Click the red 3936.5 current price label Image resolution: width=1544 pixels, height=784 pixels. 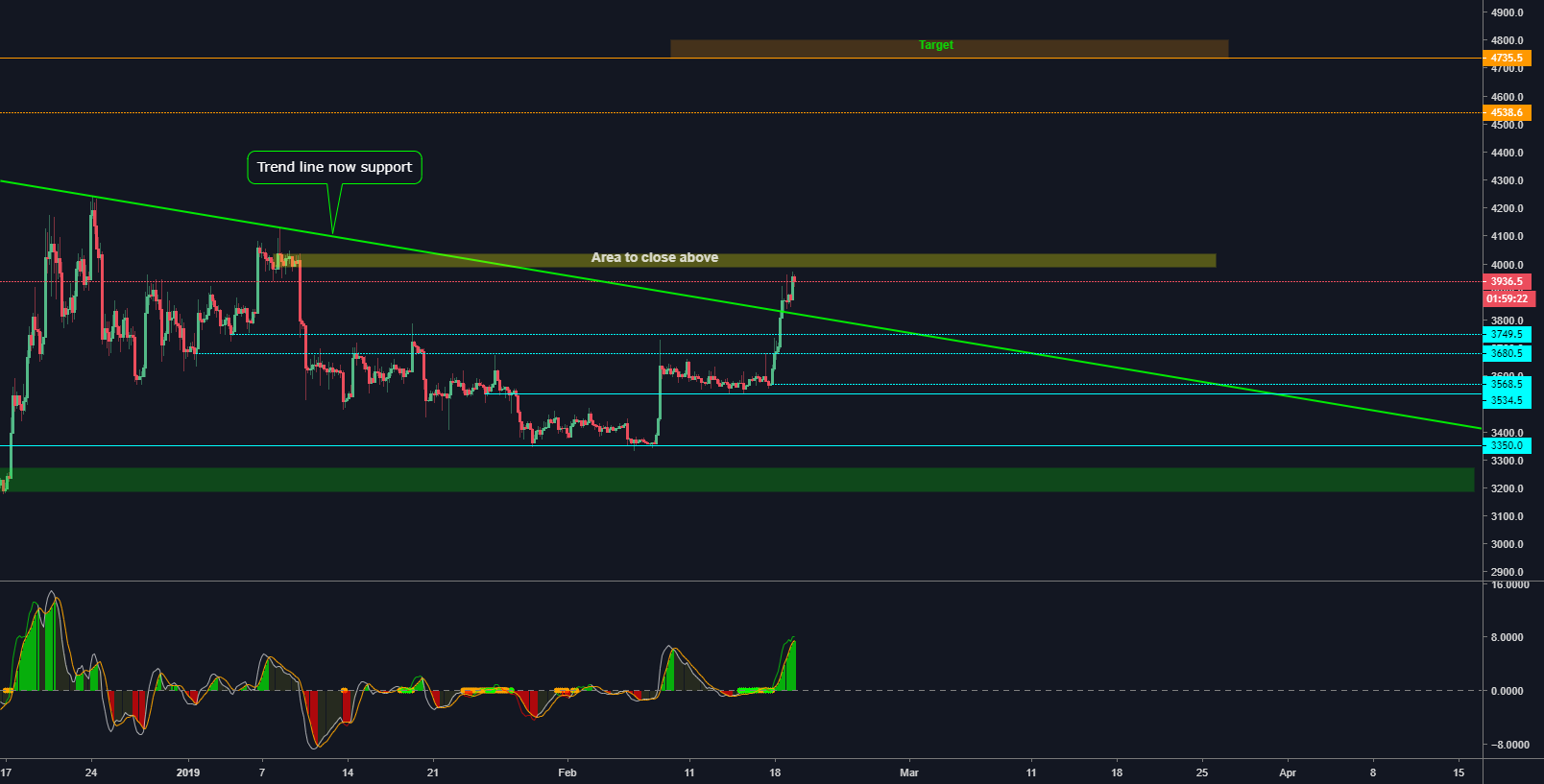pyautogui.click(x=1506, y=282)
